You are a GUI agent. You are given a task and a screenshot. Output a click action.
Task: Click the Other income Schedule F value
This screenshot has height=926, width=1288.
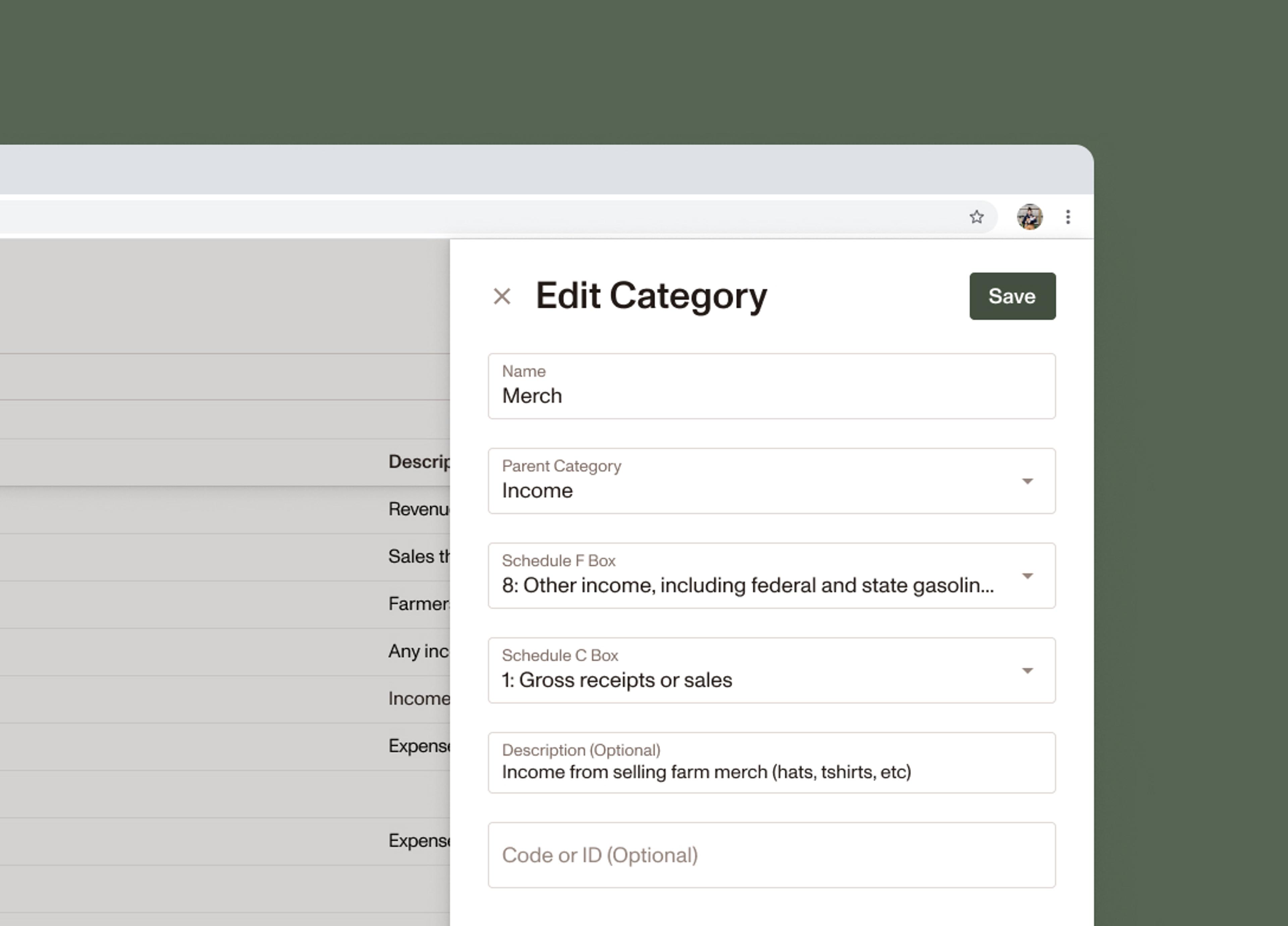coord(747,586)
